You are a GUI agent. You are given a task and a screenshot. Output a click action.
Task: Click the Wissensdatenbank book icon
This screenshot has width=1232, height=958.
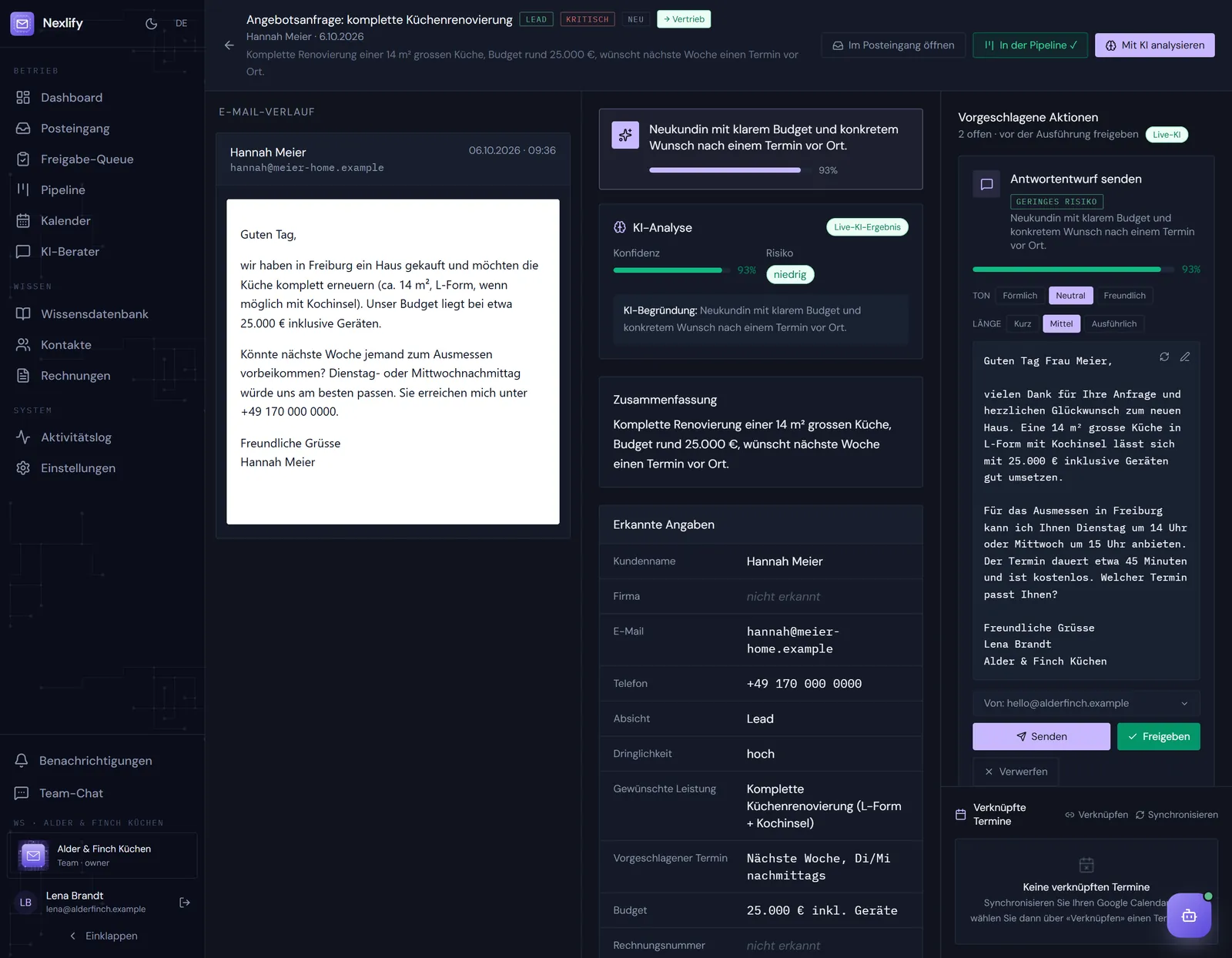pos(23,314)
